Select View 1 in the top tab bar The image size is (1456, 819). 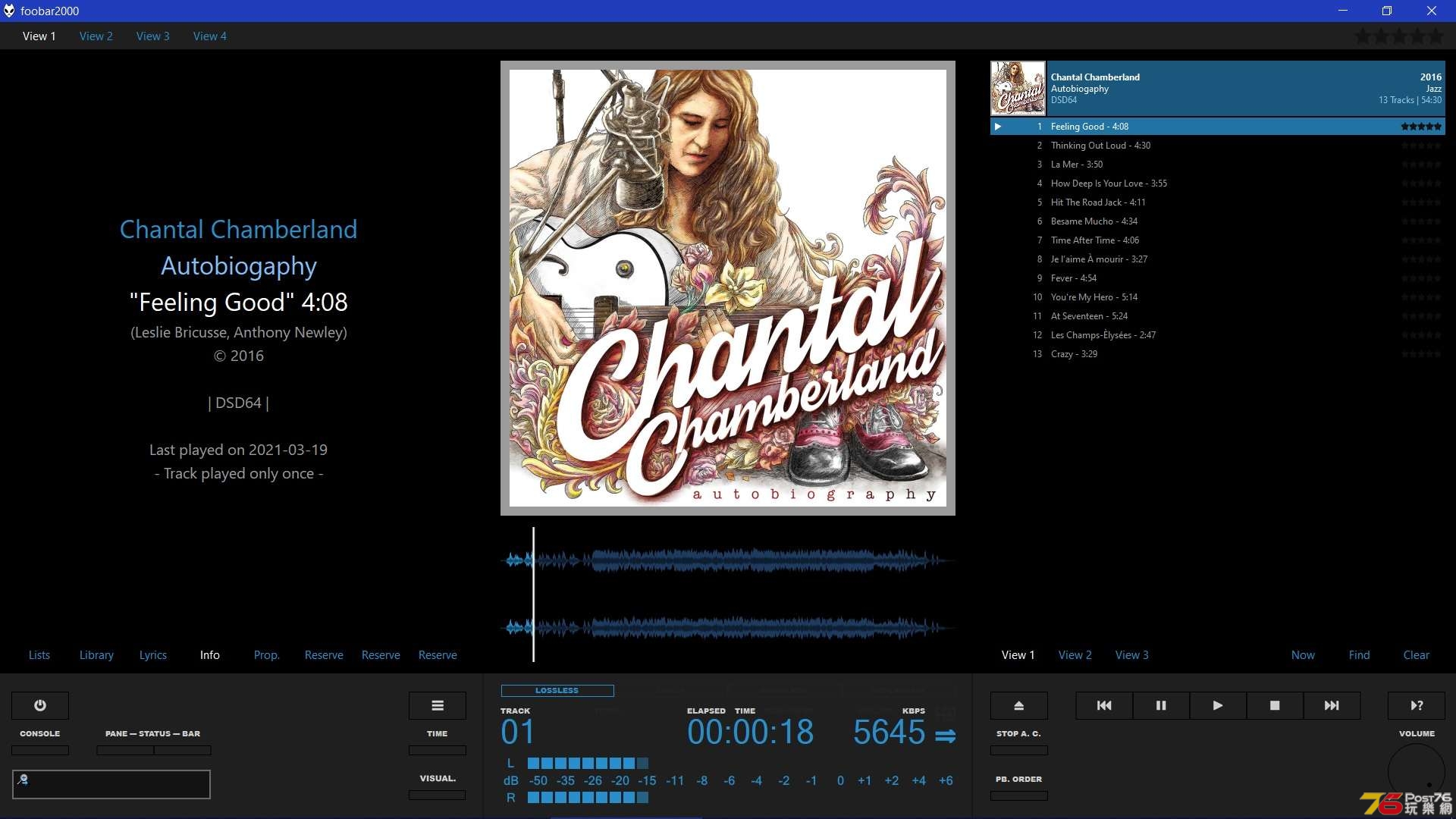(39, 36)
